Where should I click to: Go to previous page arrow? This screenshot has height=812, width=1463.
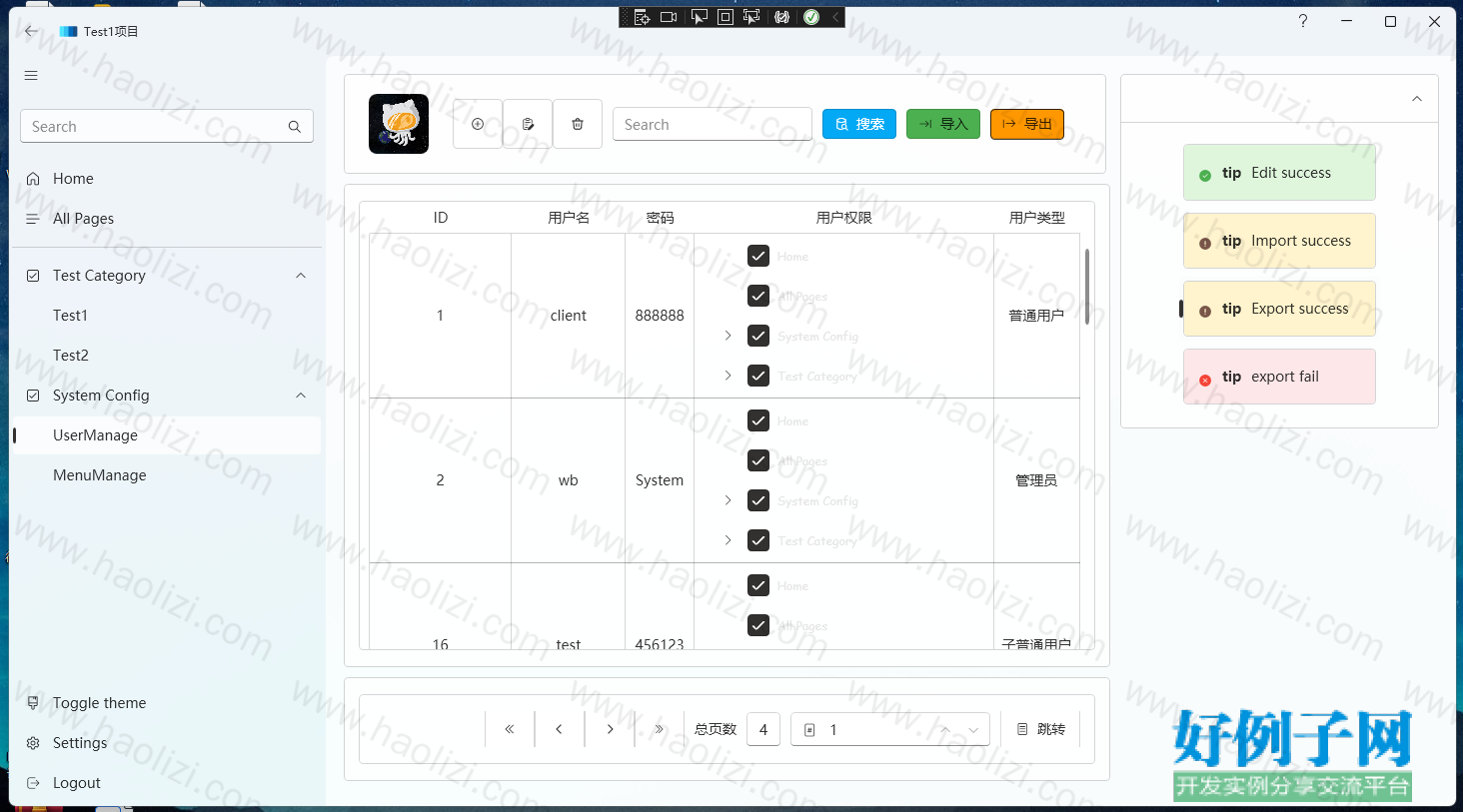[x=560, y=729]
